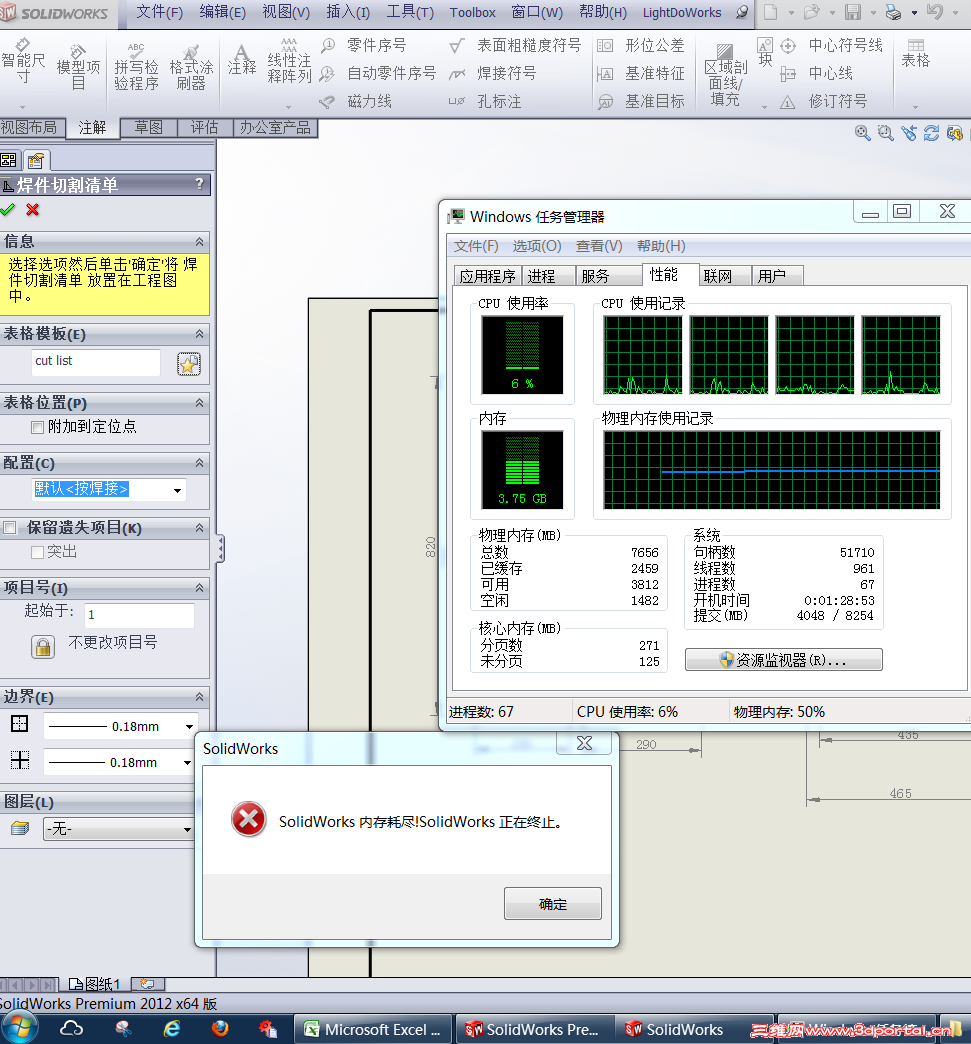
Task: Open the Toolbox menu
Action: [x=472, y=12]
